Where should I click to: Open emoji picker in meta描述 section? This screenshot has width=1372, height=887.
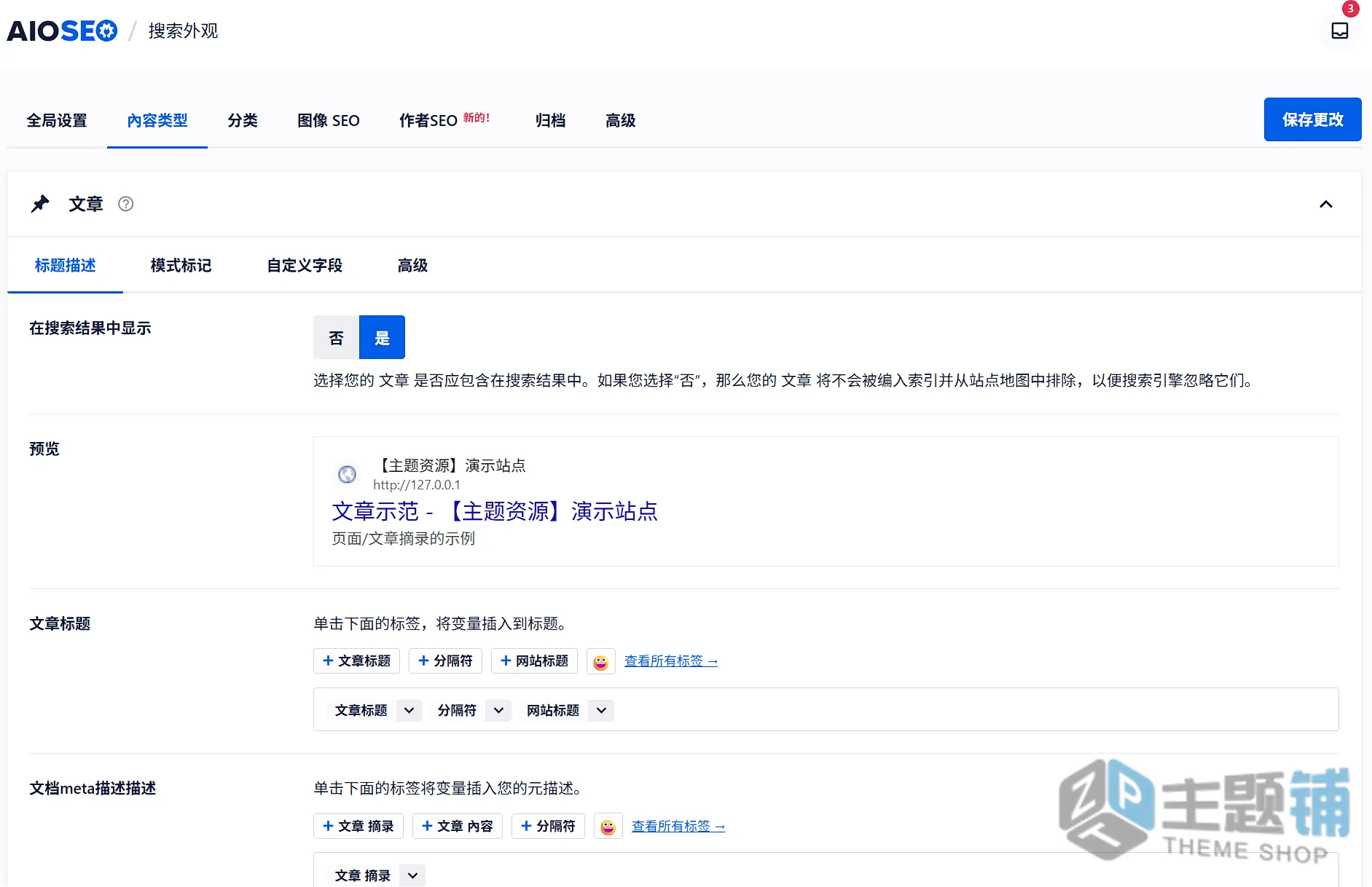pyautogui.click(x=608, y=827)
